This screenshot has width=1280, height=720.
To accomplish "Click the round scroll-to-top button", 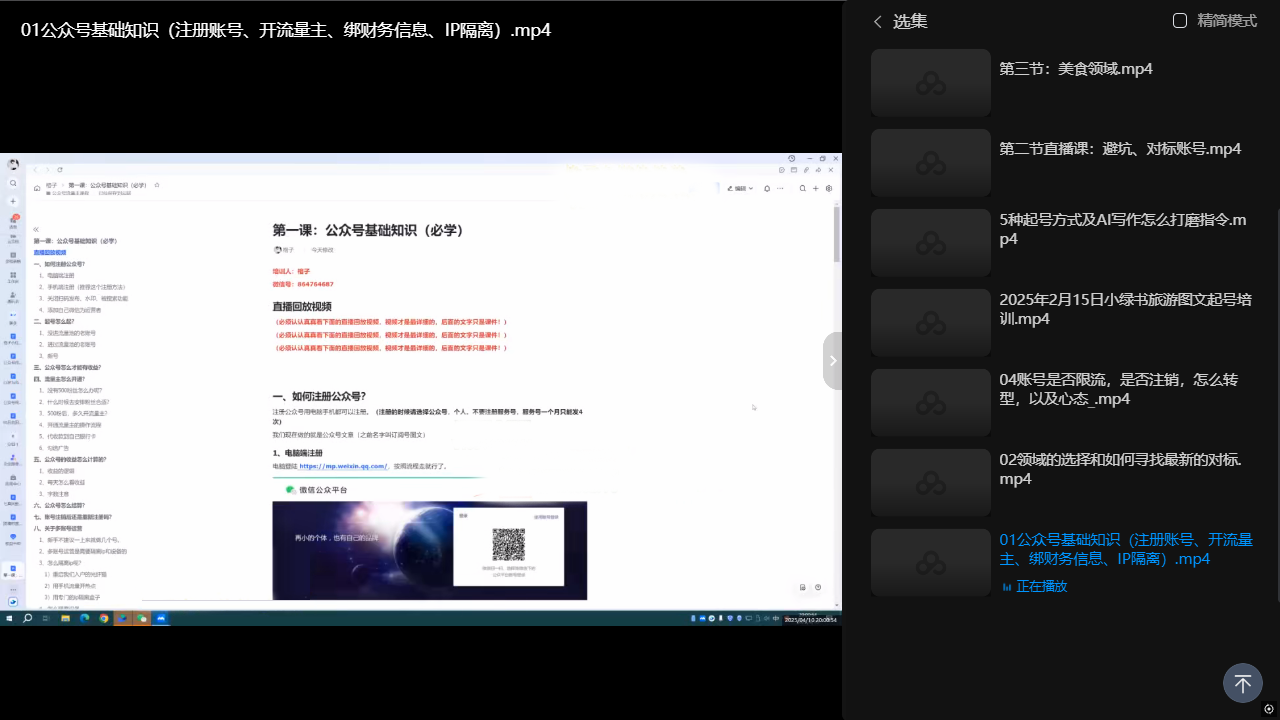I will (x=1242, y=683).
